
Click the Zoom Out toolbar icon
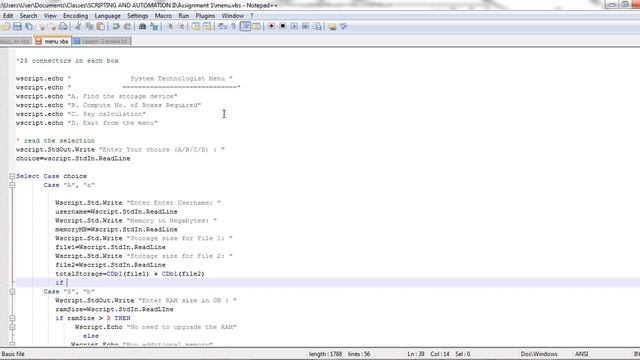tap(181, 27)
